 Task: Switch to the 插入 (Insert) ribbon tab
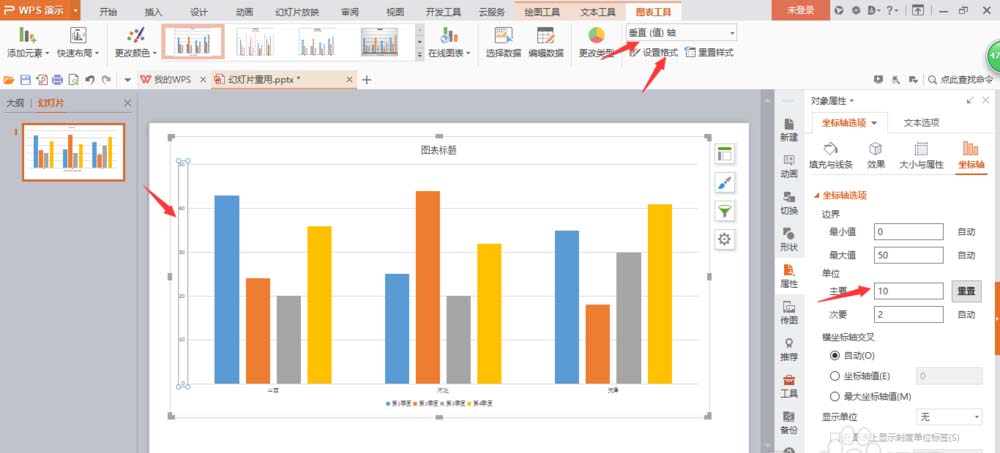154,11
